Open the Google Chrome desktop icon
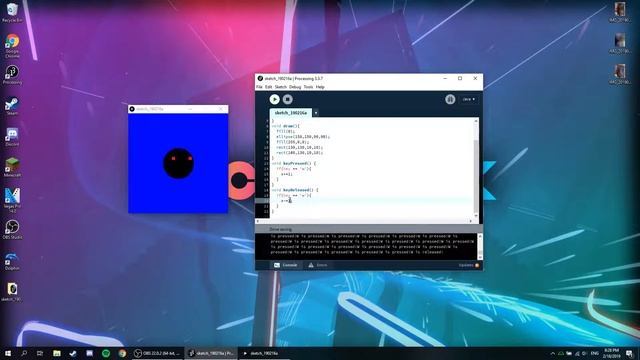 click(12, 45)
